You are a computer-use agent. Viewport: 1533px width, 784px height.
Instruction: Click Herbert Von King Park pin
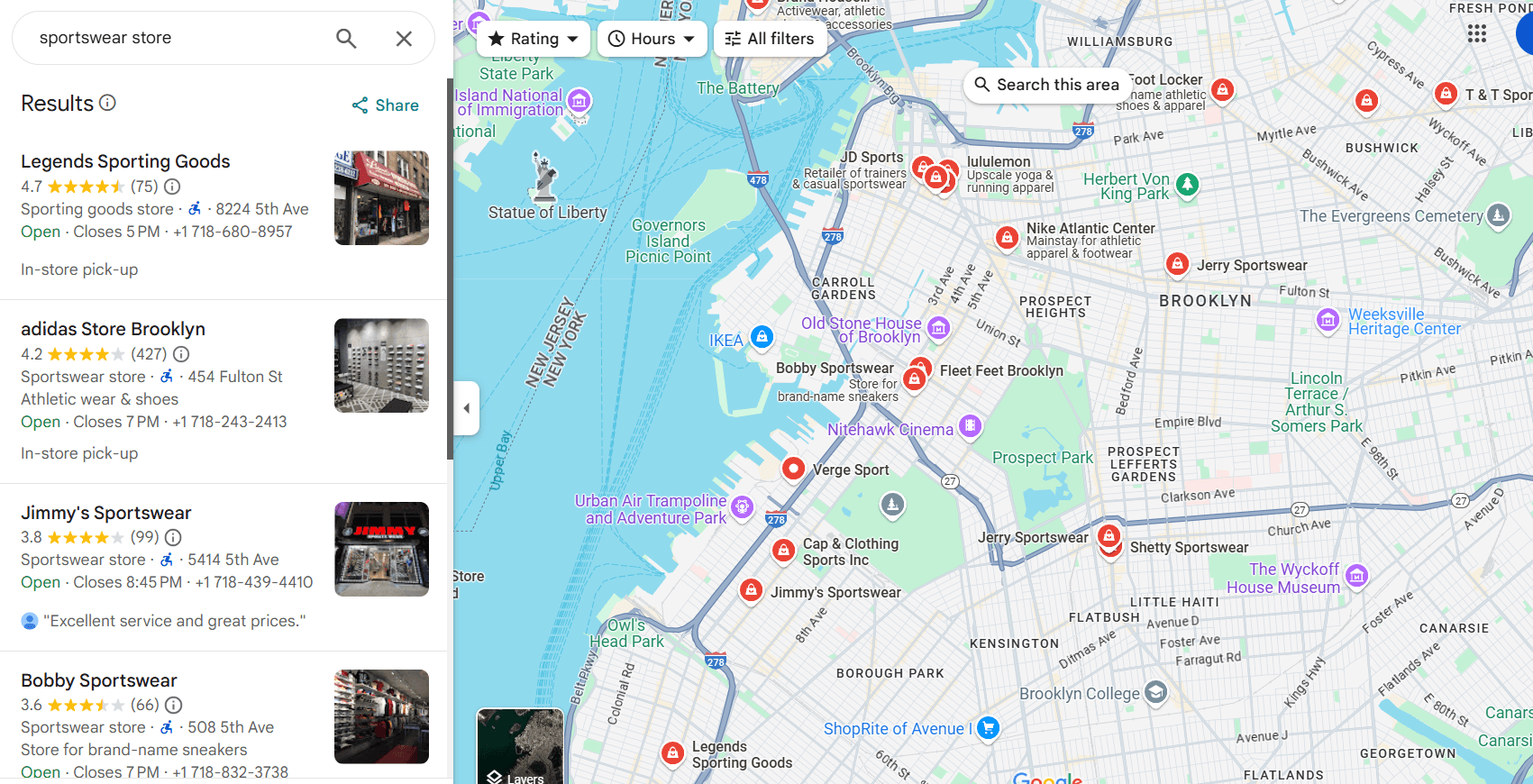[1188, 185]
